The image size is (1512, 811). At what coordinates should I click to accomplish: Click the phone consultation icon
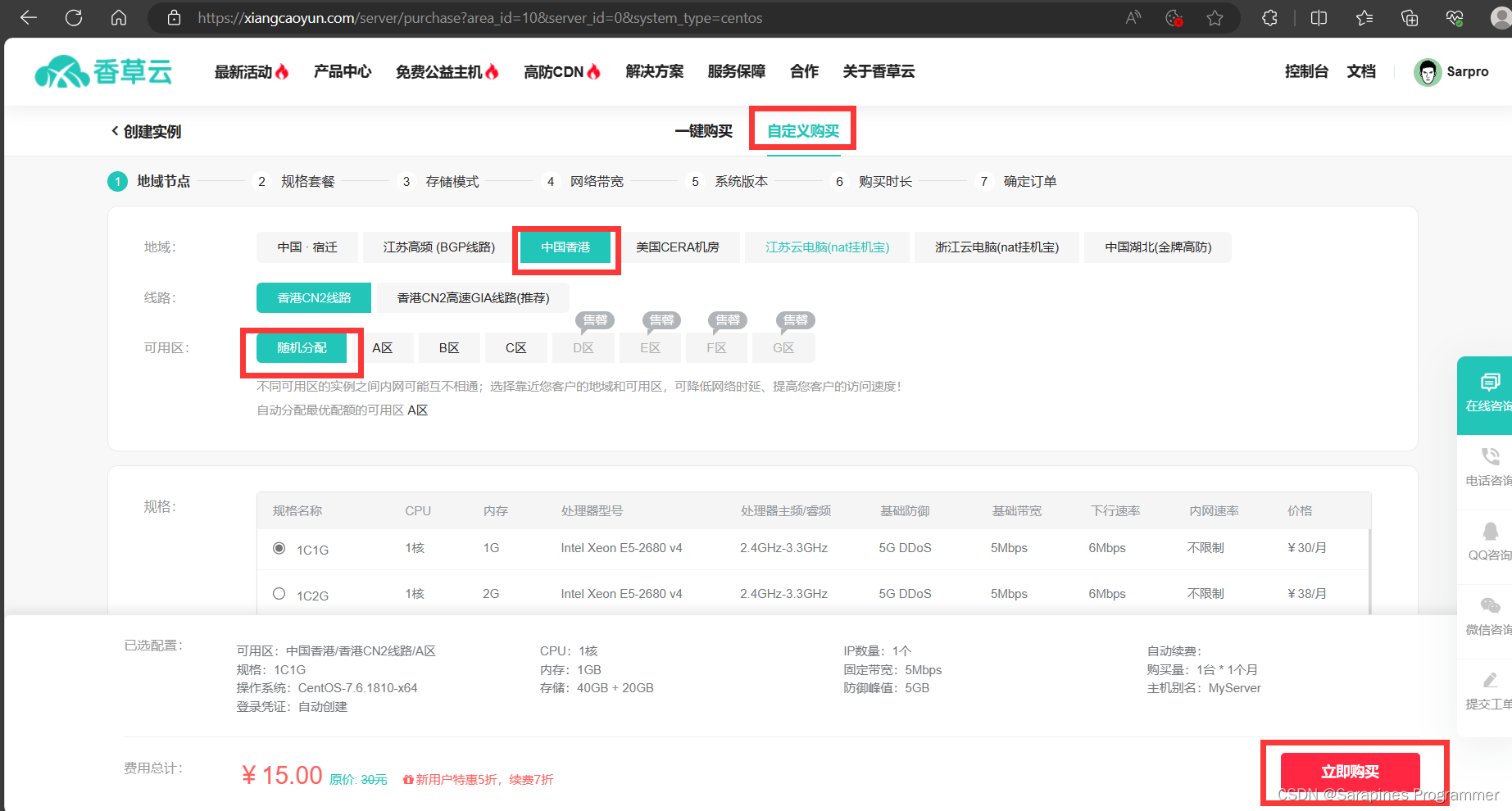pos(1489,456)
